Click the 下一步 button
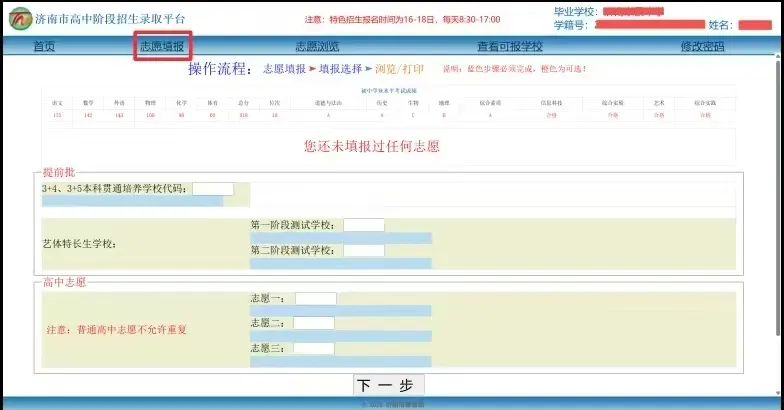784x410 pixels. [x=389, y=385]
